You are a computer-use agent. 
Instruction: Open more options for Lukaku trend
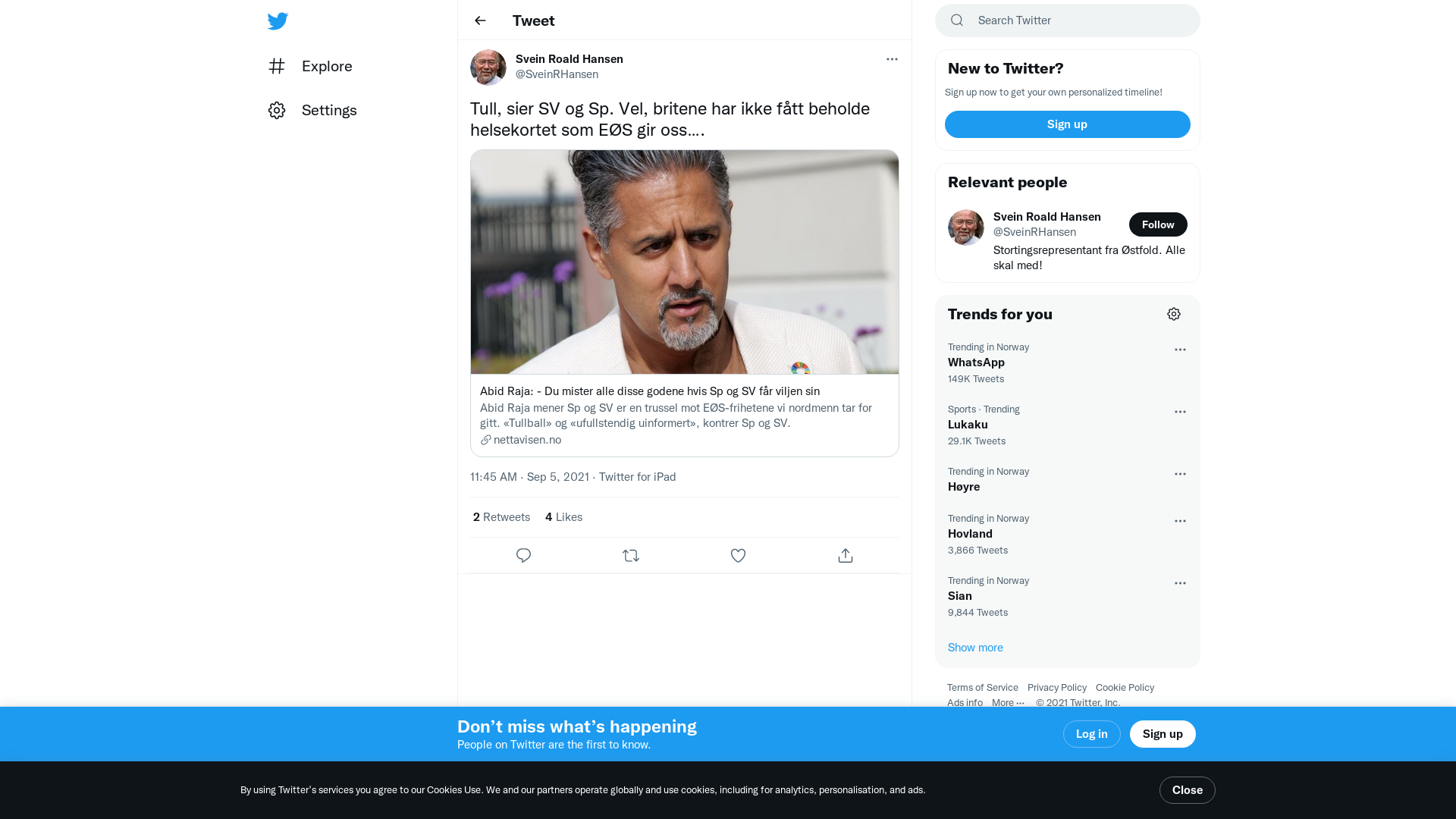pos(1180,412)
